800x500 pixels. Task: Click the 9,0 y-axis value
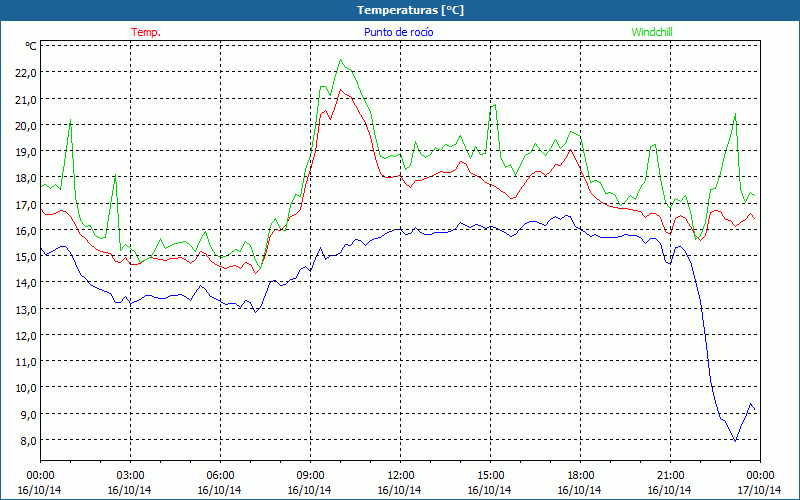28,414
